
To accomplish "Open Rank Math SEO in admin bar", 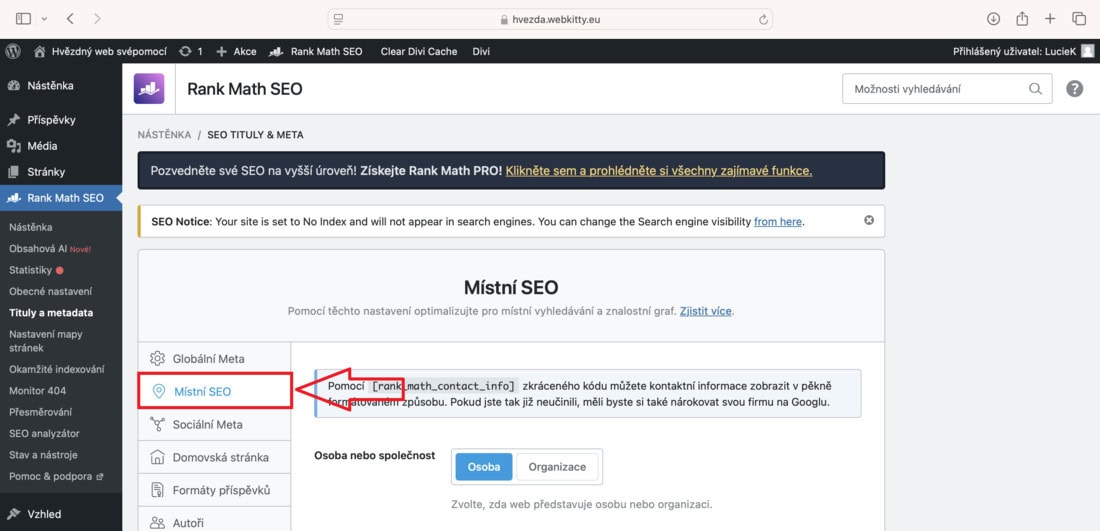I will point(316,51).
